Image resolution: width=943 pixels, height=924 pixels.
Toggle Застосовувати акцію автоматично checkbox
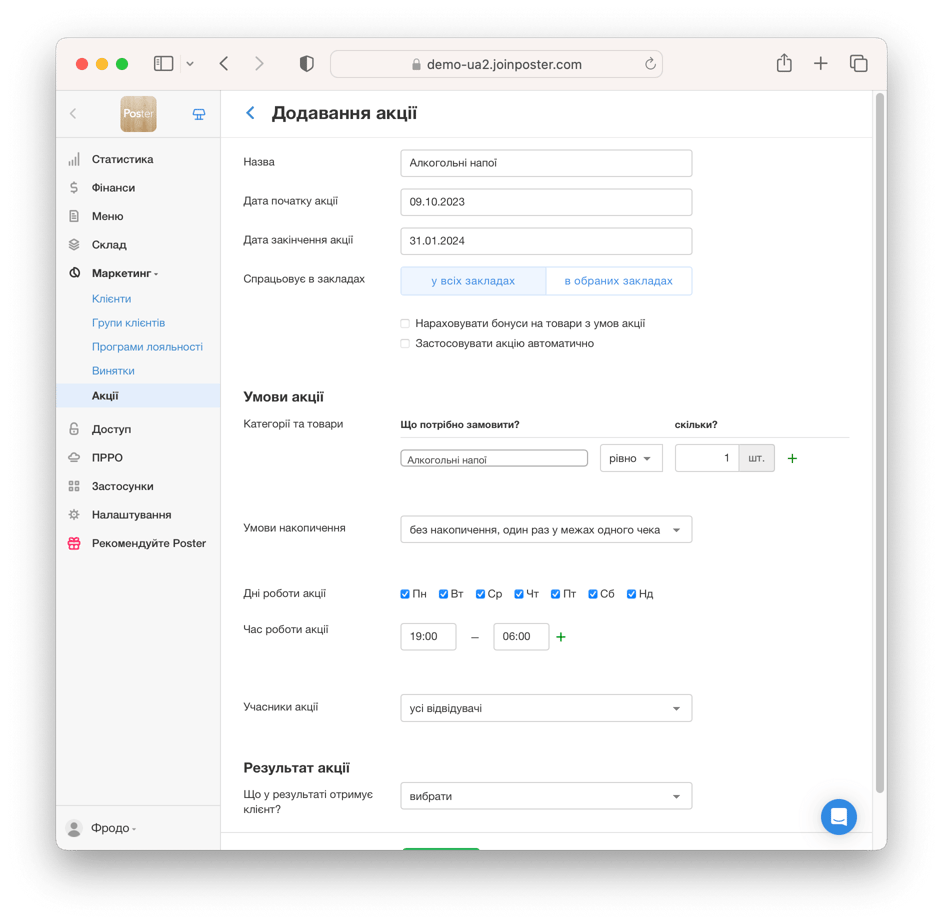pyautogui.click(x=405, y=344)
